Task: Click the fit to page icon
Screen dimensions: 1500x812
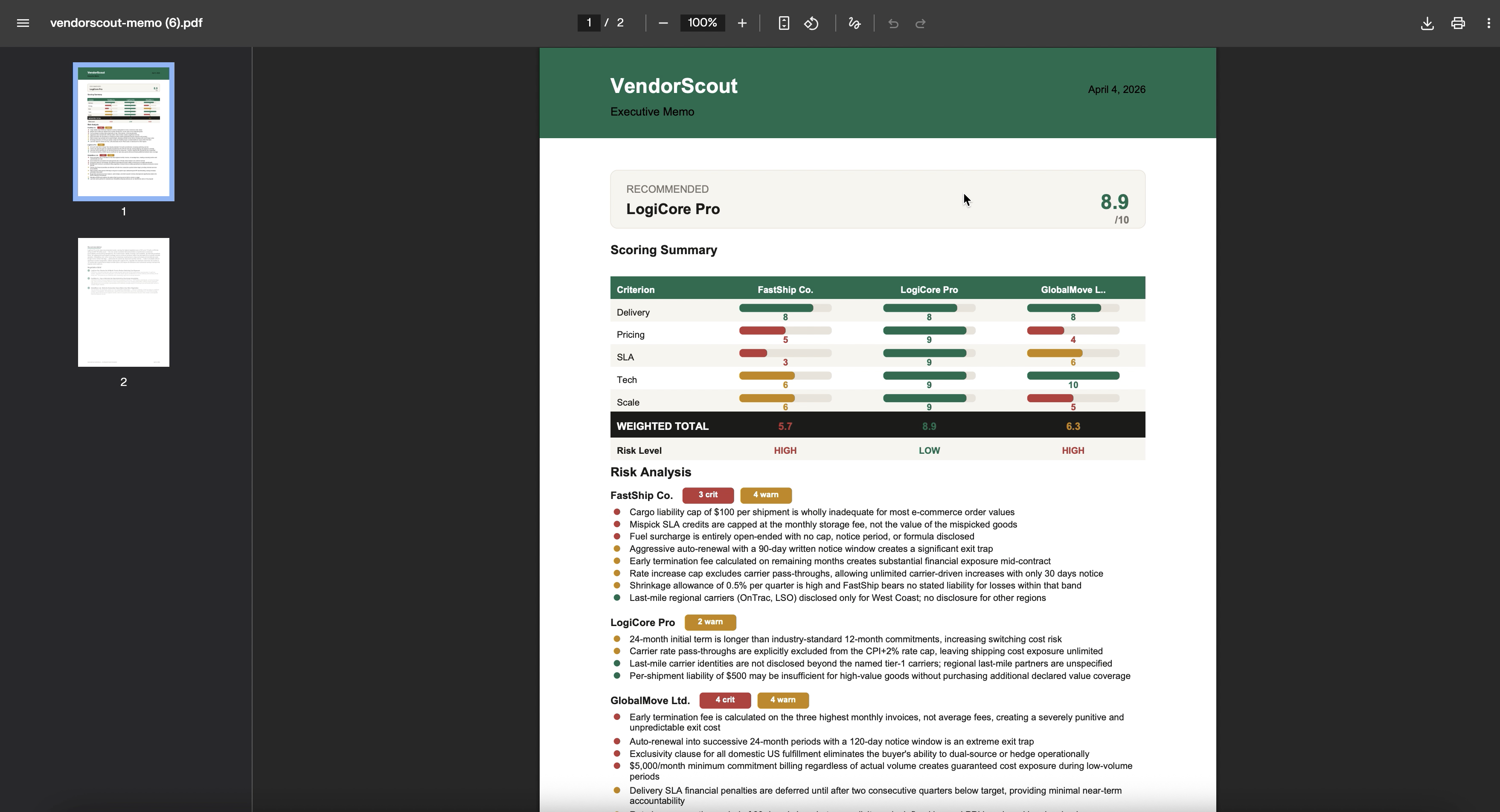Action: point(784,23)
